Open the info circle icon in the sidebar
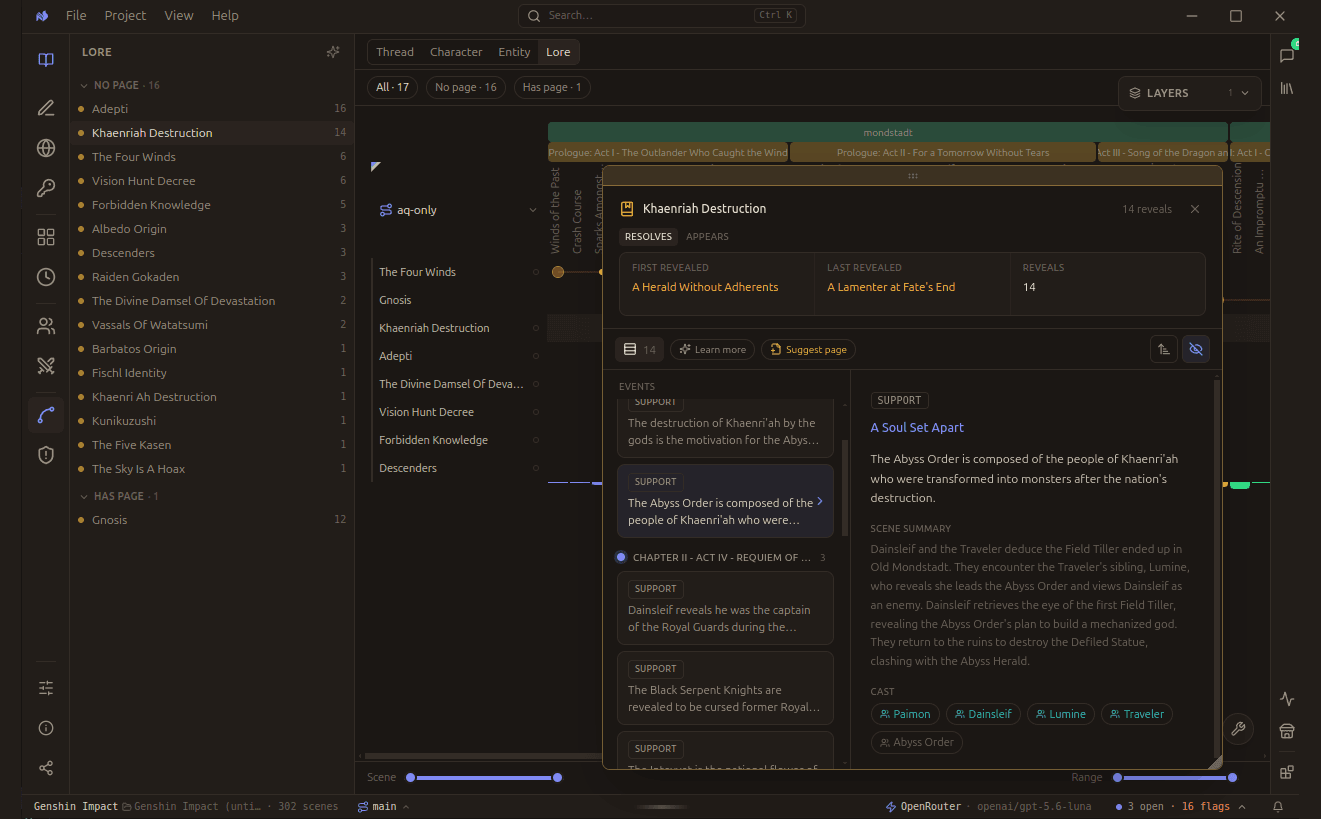The image size is (1321, 819). pos(46,728)
